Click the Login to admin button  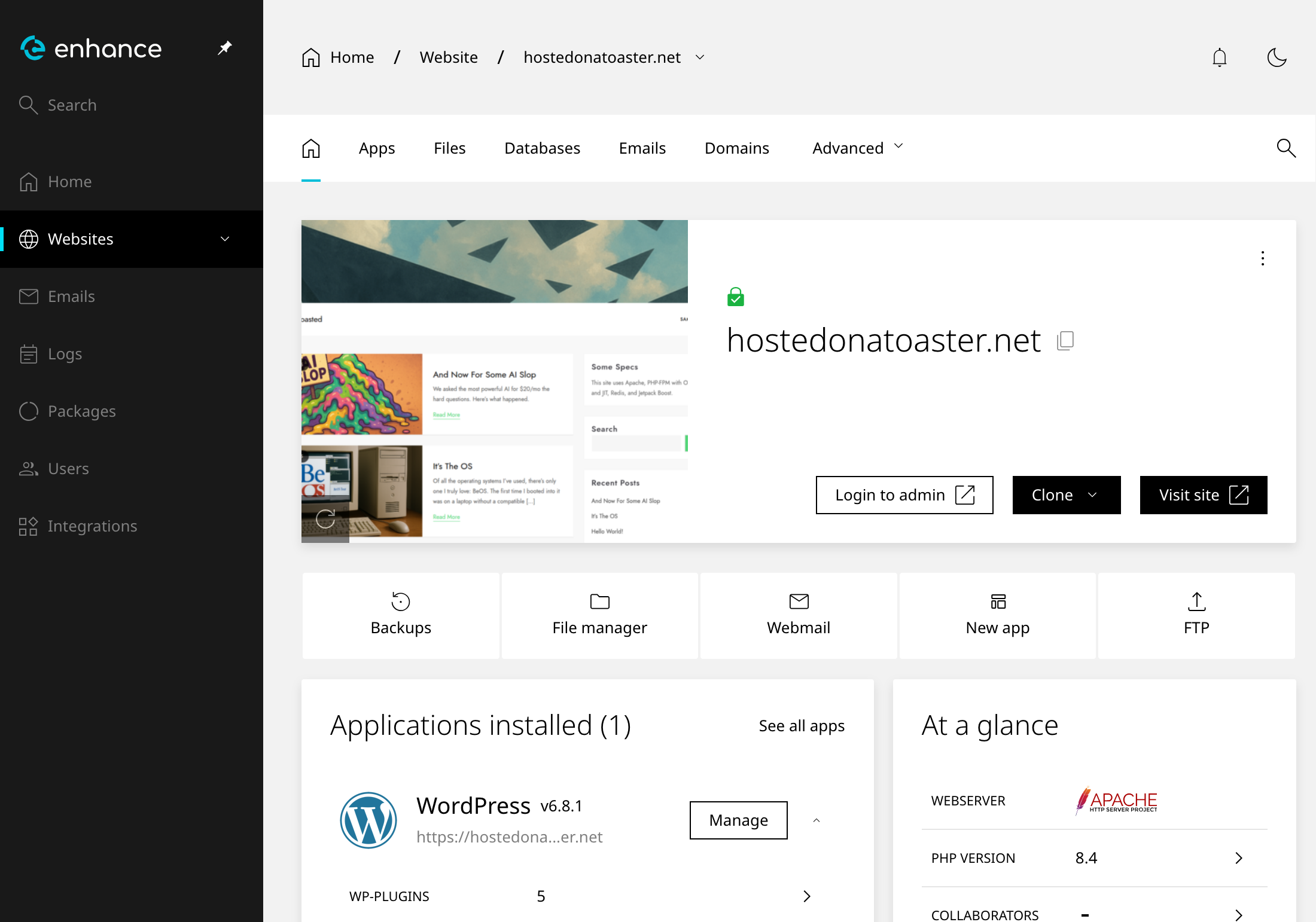click(x=904, y=495)
